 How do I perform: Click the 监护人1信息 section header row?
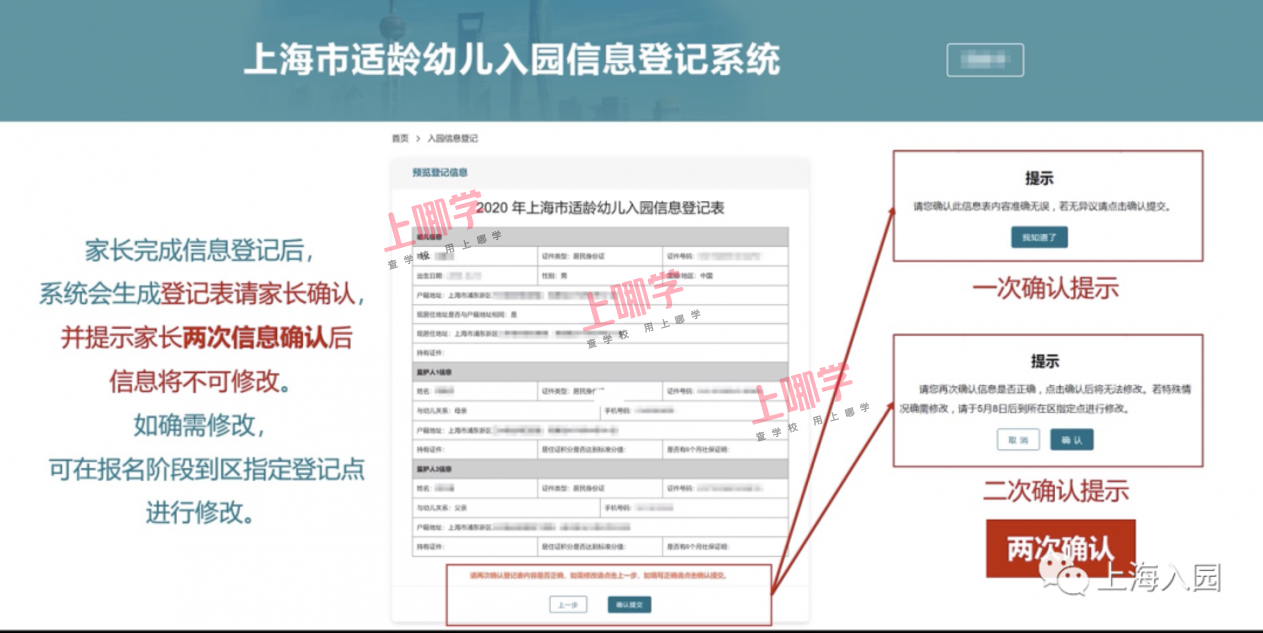(600, 372)
